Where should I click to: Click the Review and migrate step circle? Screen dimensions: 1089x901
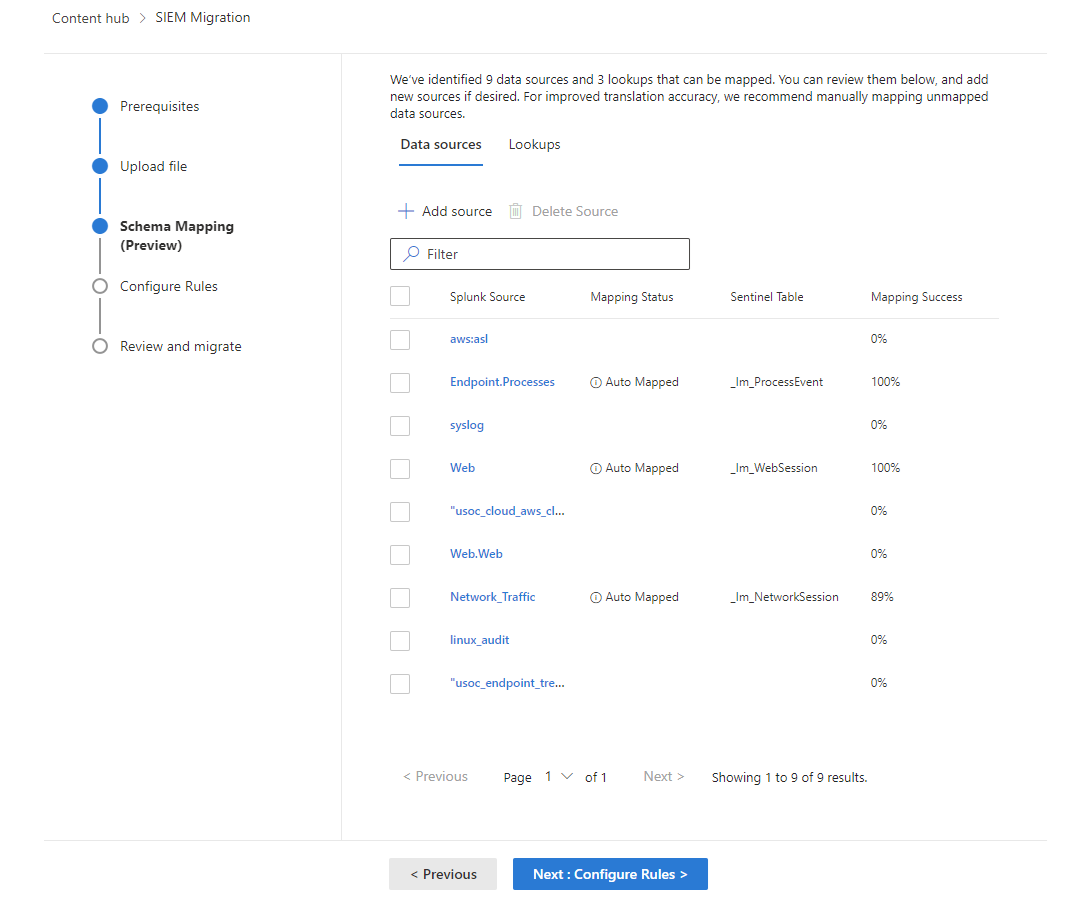coord(100,346)
